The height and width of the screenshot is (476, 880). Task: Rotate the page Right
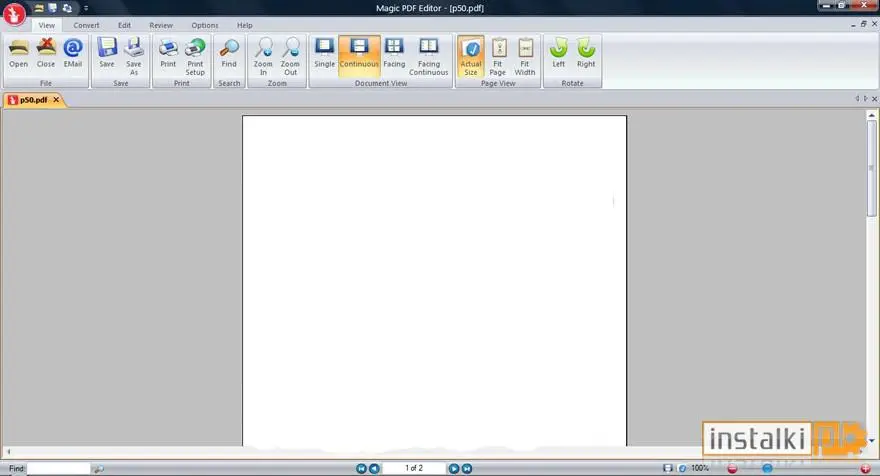[586, 53]
